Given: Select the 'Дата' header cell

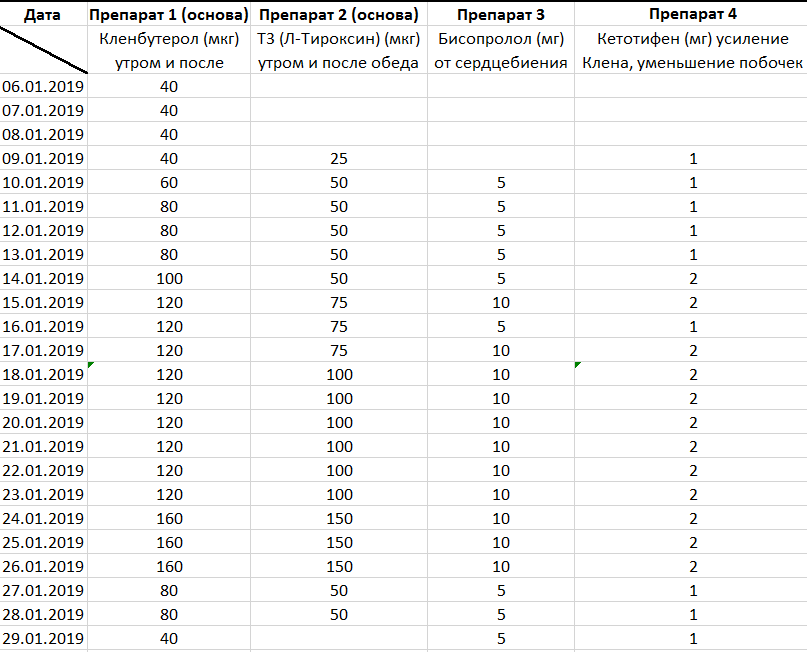Looking at the screenshot, I should (x=43, y=14).
